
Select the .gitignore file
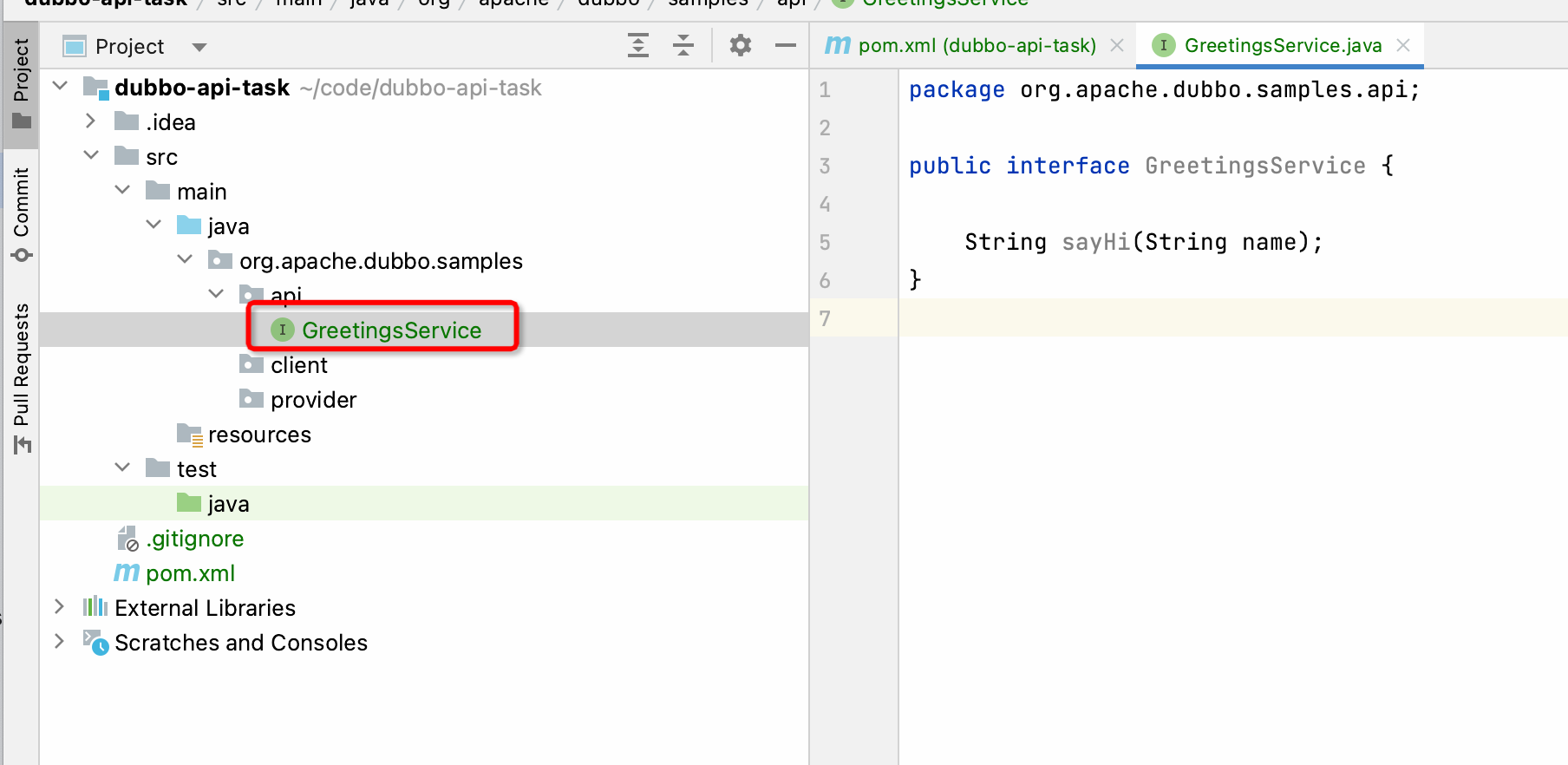click(194, 539)
